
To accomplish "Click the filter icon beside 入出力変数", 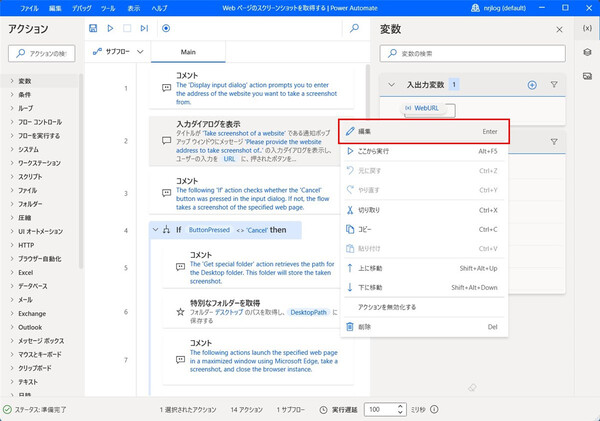I will point(554,85).
